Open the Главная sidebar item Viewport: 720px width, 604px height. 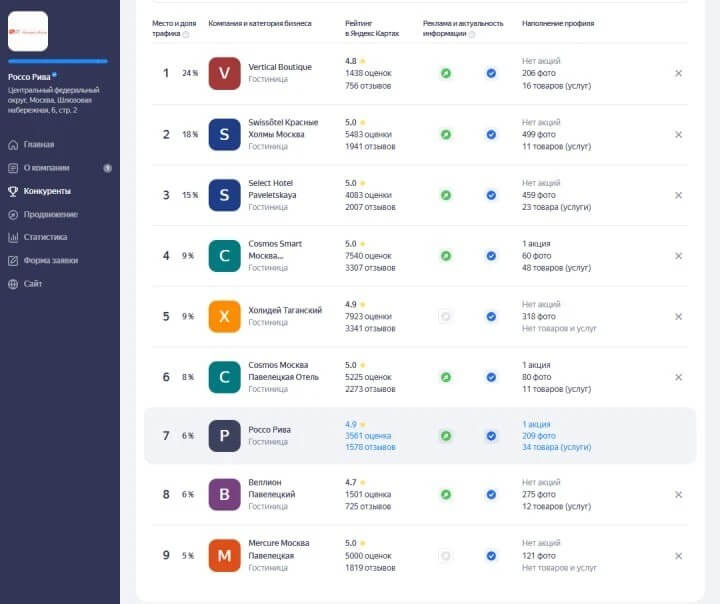coord(31,145)
